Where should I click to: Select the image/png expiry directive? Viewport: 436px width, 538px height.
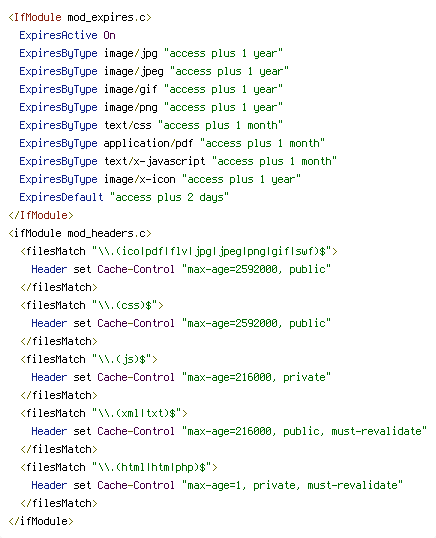click(x=151, y=107)
